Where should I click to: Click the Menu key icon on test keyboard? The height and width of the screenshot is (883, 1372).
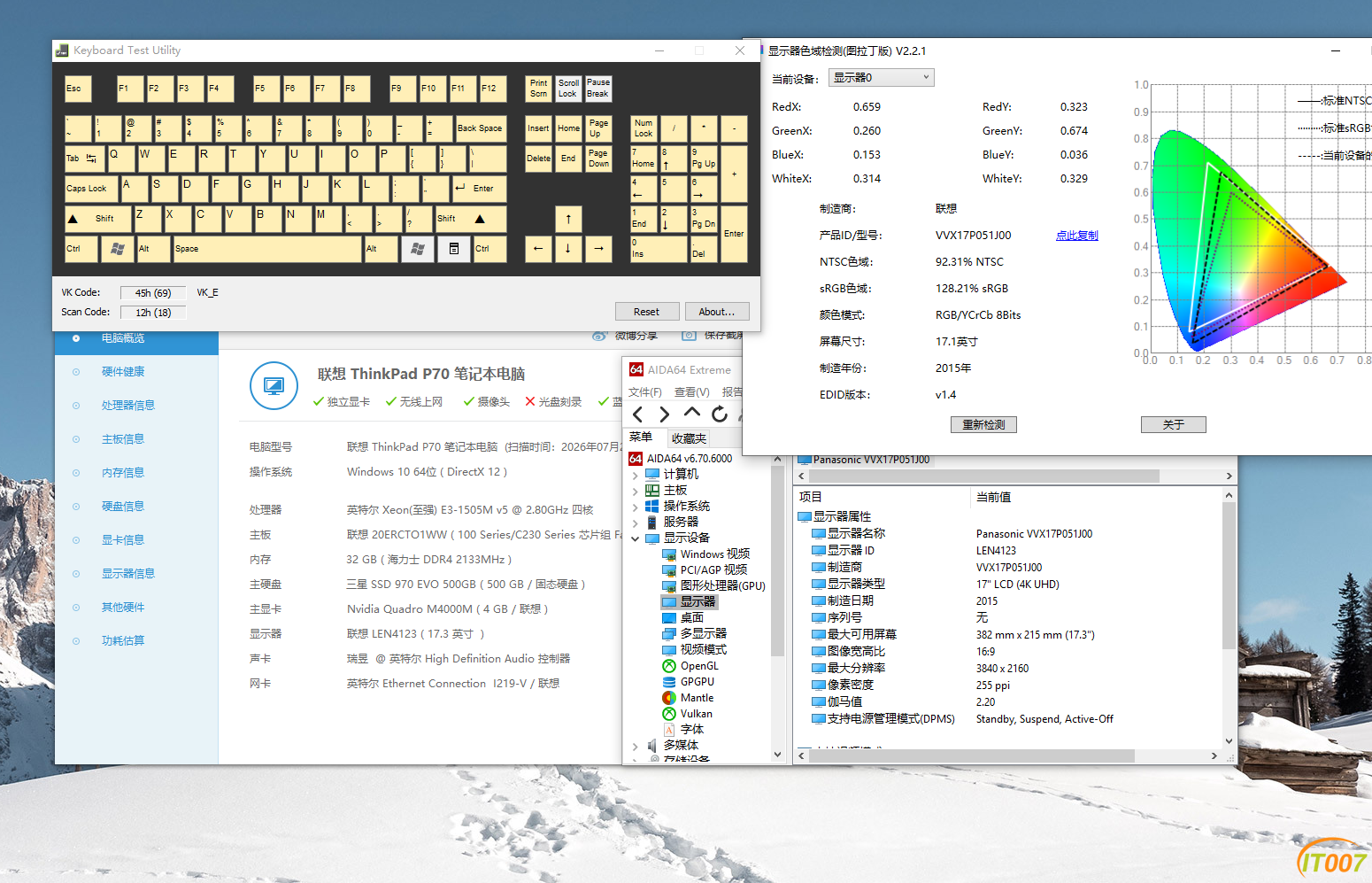click(x=453, y=249)
